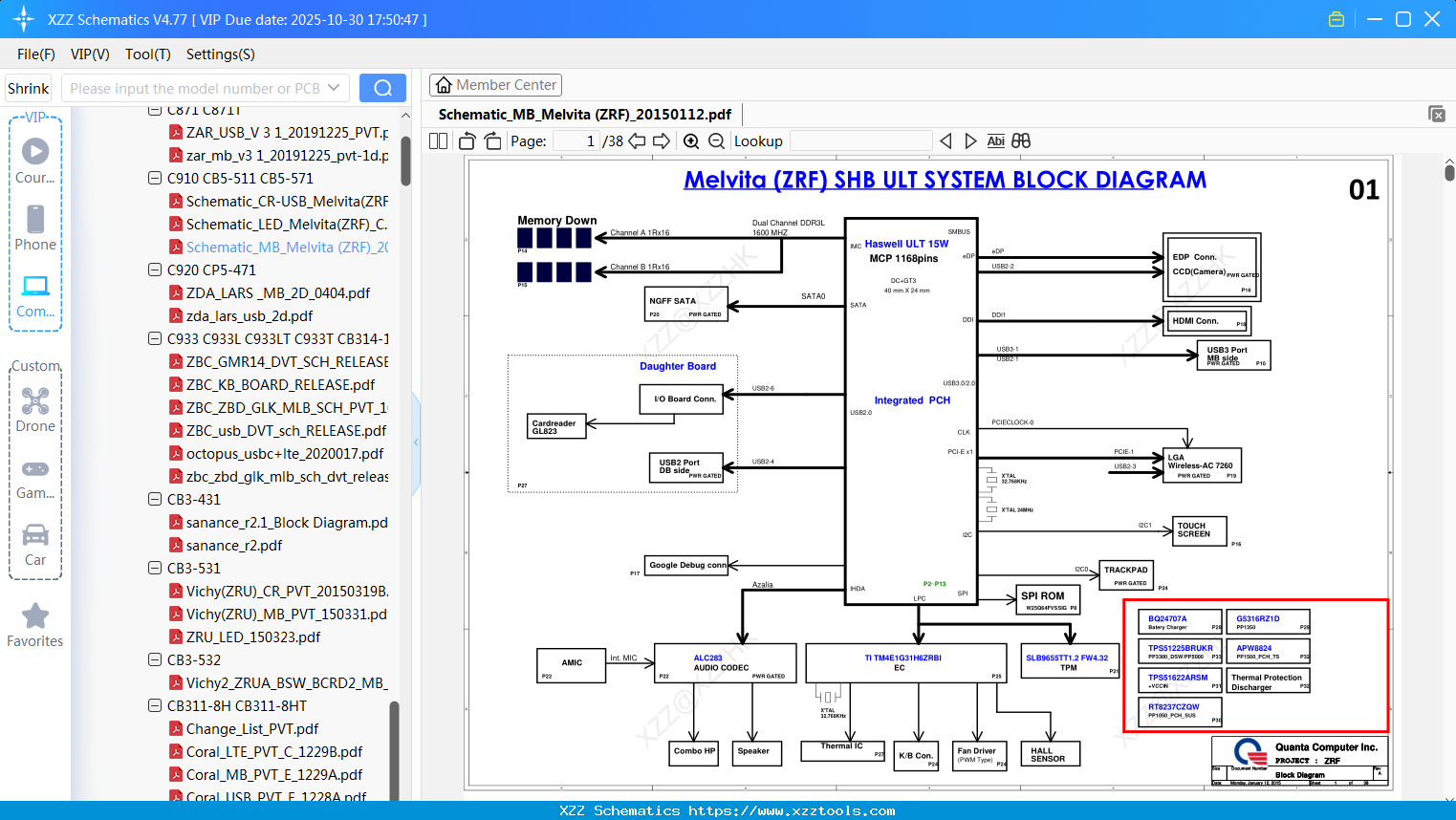
Task: Click the blue search button
Action: click(382, 88)
